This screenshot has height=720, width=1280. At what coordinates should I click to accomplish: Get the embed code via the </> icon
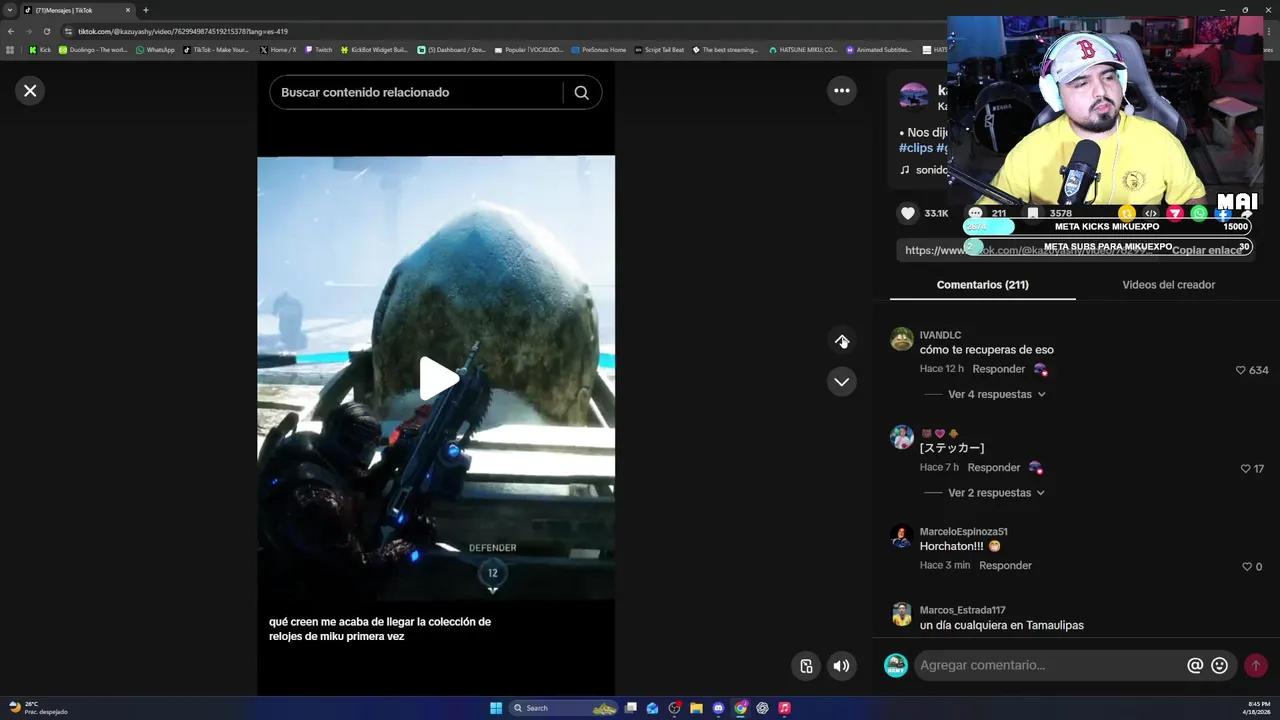click(x=1151, y=213)
